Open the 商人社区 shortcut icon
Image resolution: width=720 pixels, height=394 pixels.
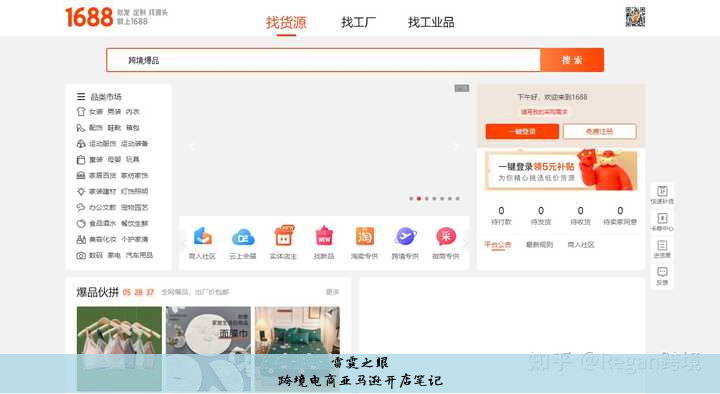pyautogui.click(x=202, y=236)
